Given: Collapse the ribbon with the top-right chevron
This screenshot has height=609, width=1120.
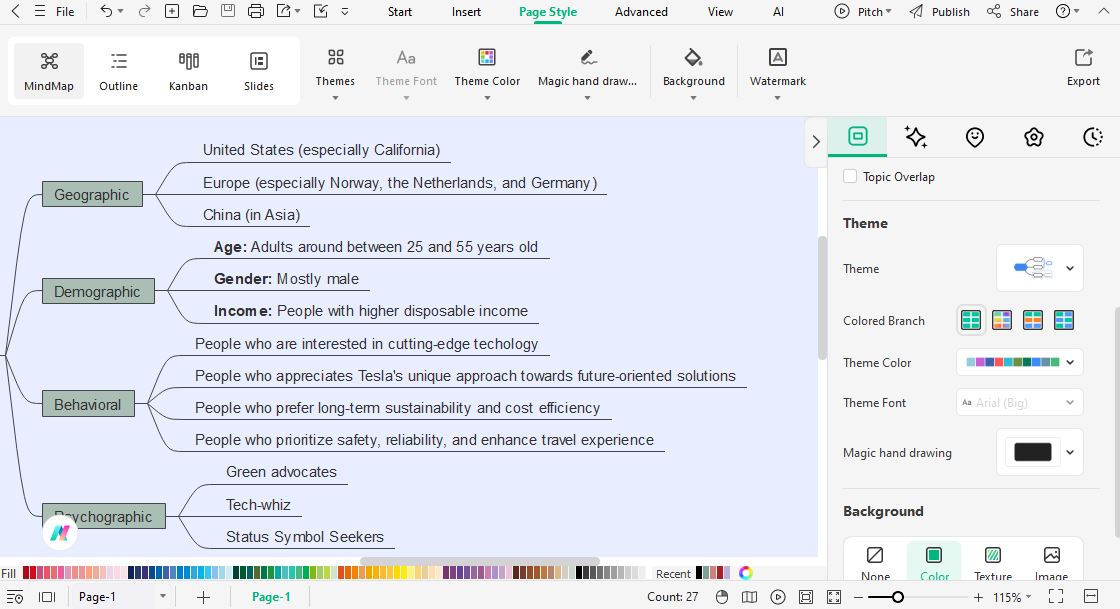Looking at the screenshot, I should [1104, 11].
